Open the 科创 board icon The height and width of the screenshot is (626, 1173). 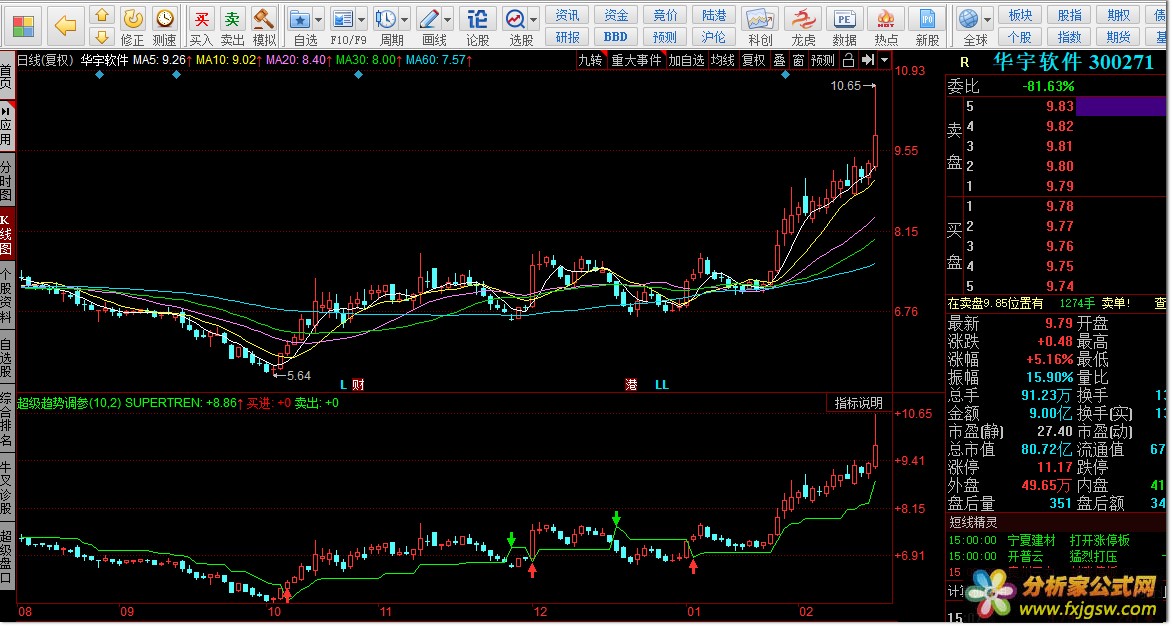coord(760,19)
